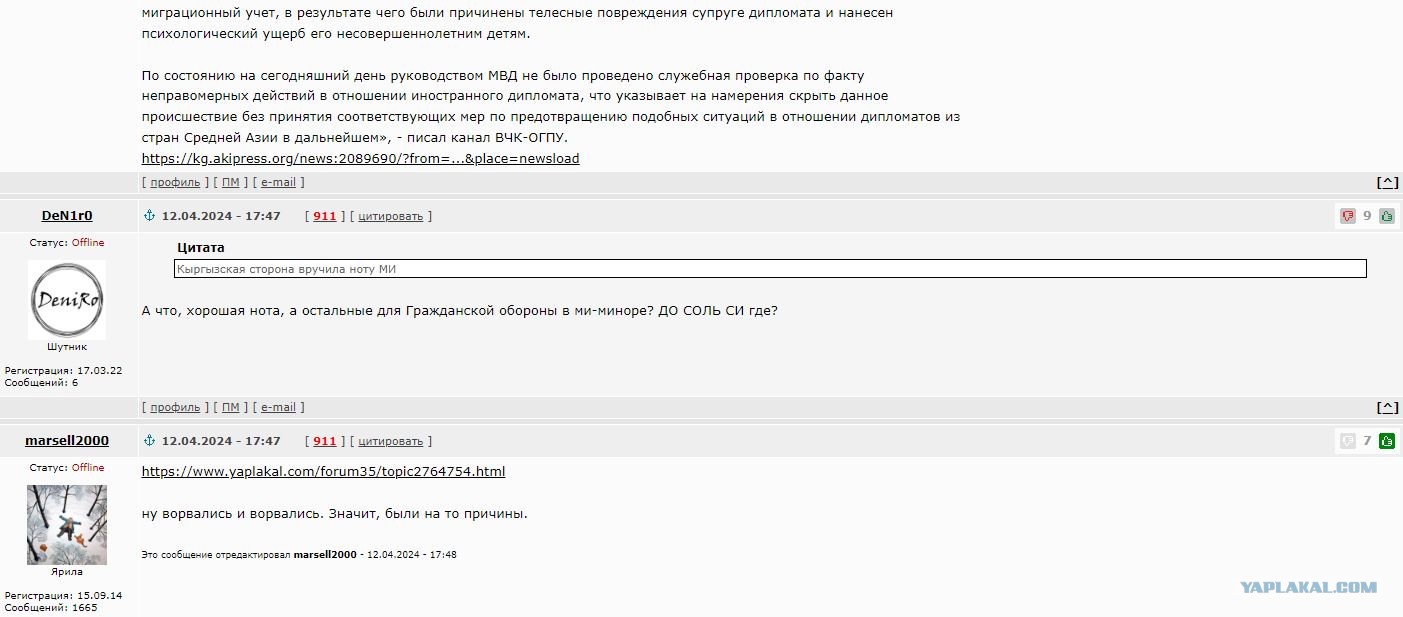This screenshot has height=617, width=1403.
Task: Open e-mail link under first post
Action: (x=278, y=182)
